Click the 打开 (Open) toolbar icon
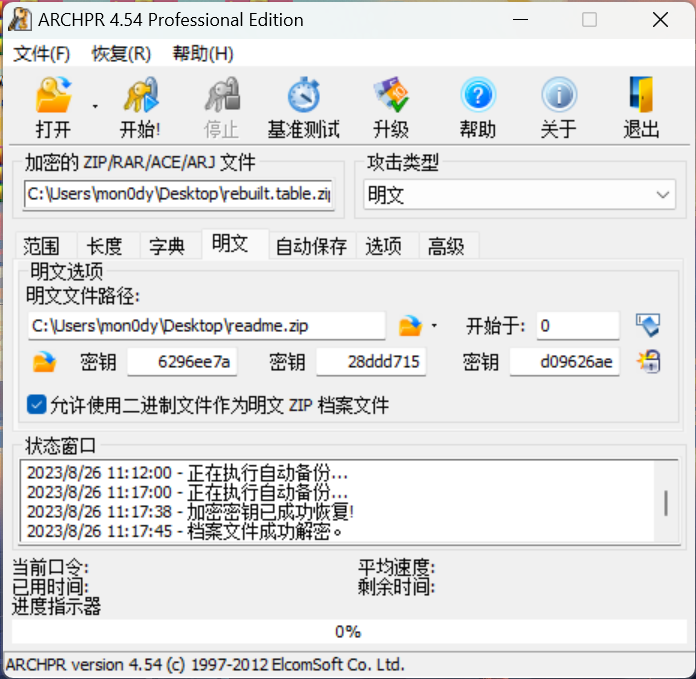Image resolution: width=696 pixels, height=679 pixels. tap(53, 95)
